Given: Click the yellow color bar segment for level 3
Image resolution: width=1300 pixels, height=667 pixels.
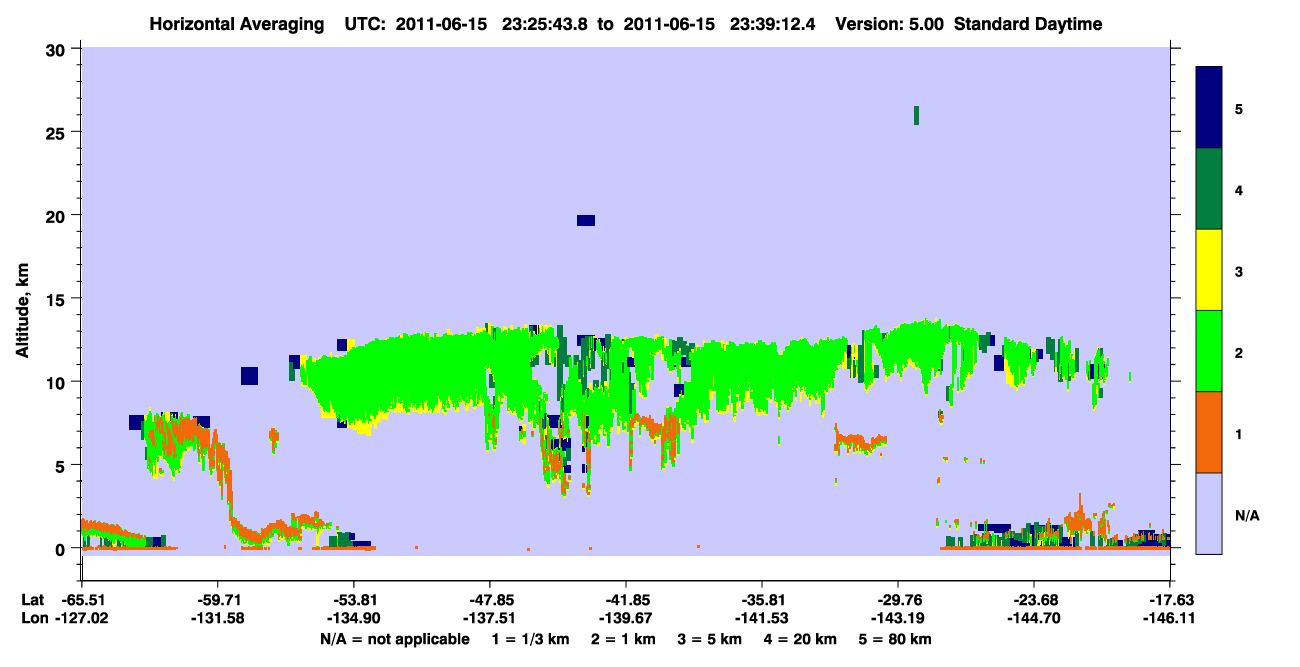Looking at the screenshot, I should pyautogui.click(x=1209, y=270).
